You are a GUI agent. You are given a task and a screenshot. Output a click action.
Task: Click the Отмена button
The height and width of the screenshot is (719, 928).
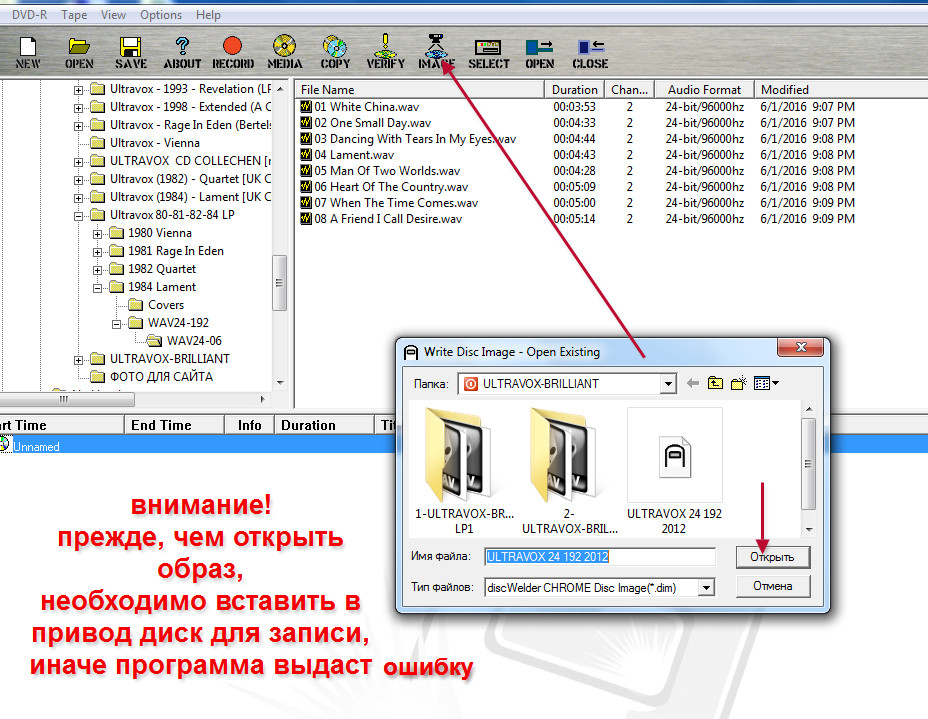coord(772,586)
